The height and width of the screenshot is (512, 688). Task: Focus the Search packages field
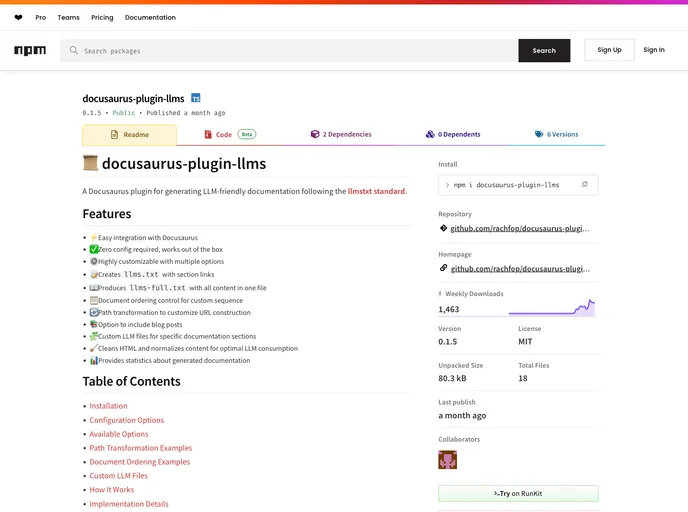click(x=289, y=50)
